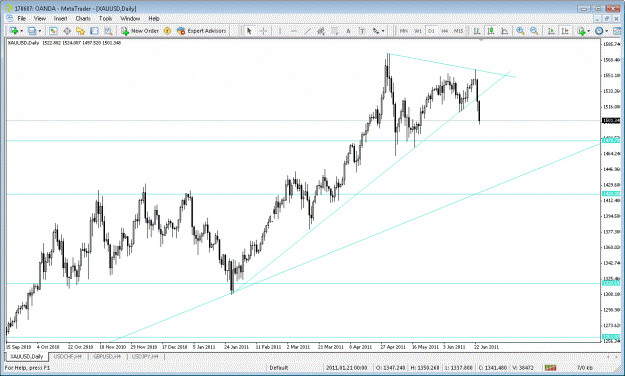Viewport: 625px width, 376px height.
Task: Toggle Auto Scroll for the chart
Action: point(551,31)
